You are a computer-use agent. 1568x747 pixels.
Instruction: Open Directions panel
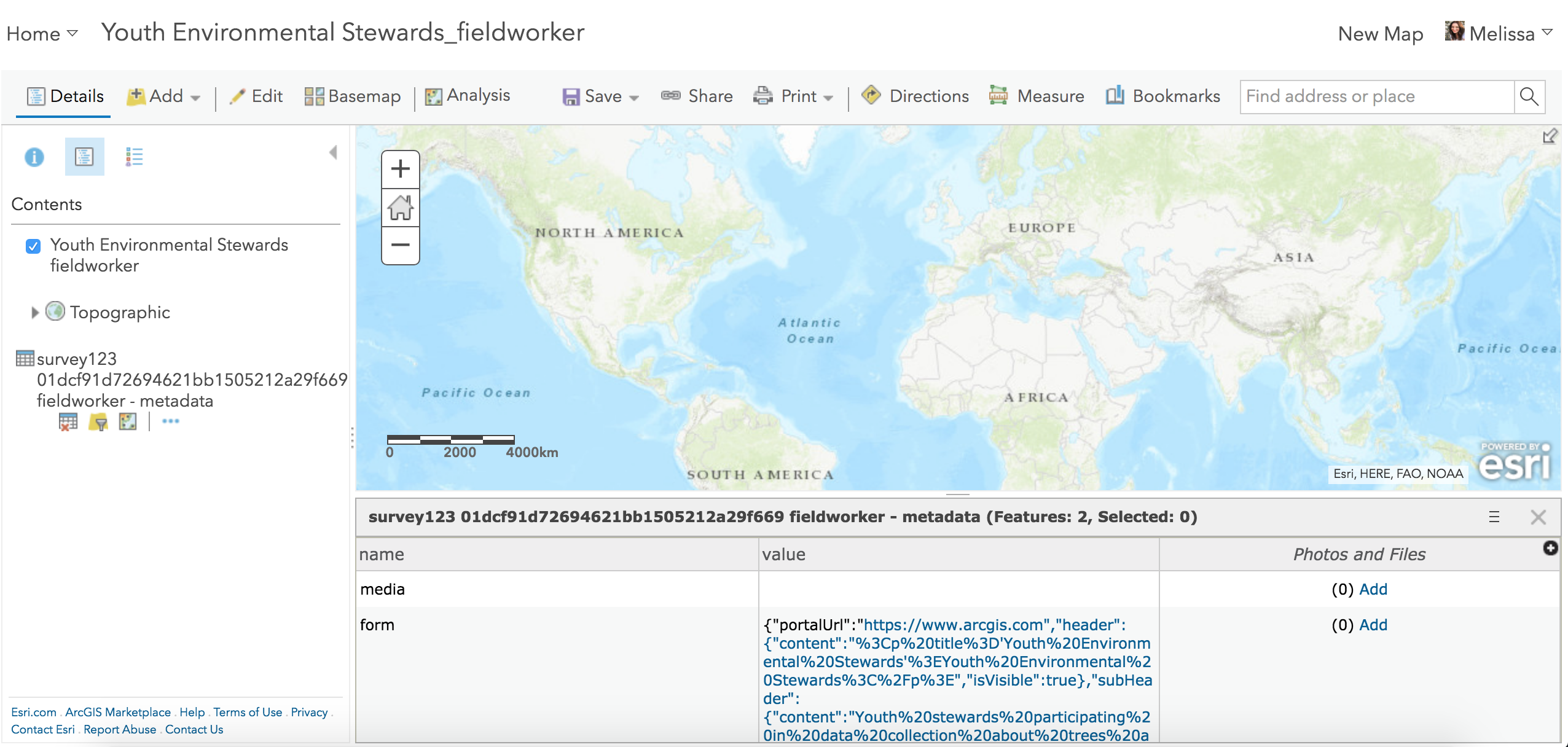click(x=915, y=96)
